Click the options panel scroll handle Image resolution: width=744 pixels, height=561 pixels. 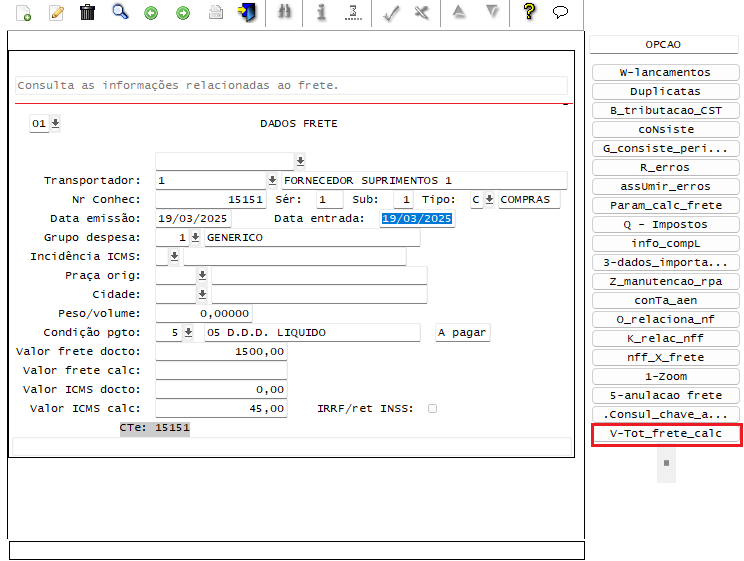[x=666, y=463]
